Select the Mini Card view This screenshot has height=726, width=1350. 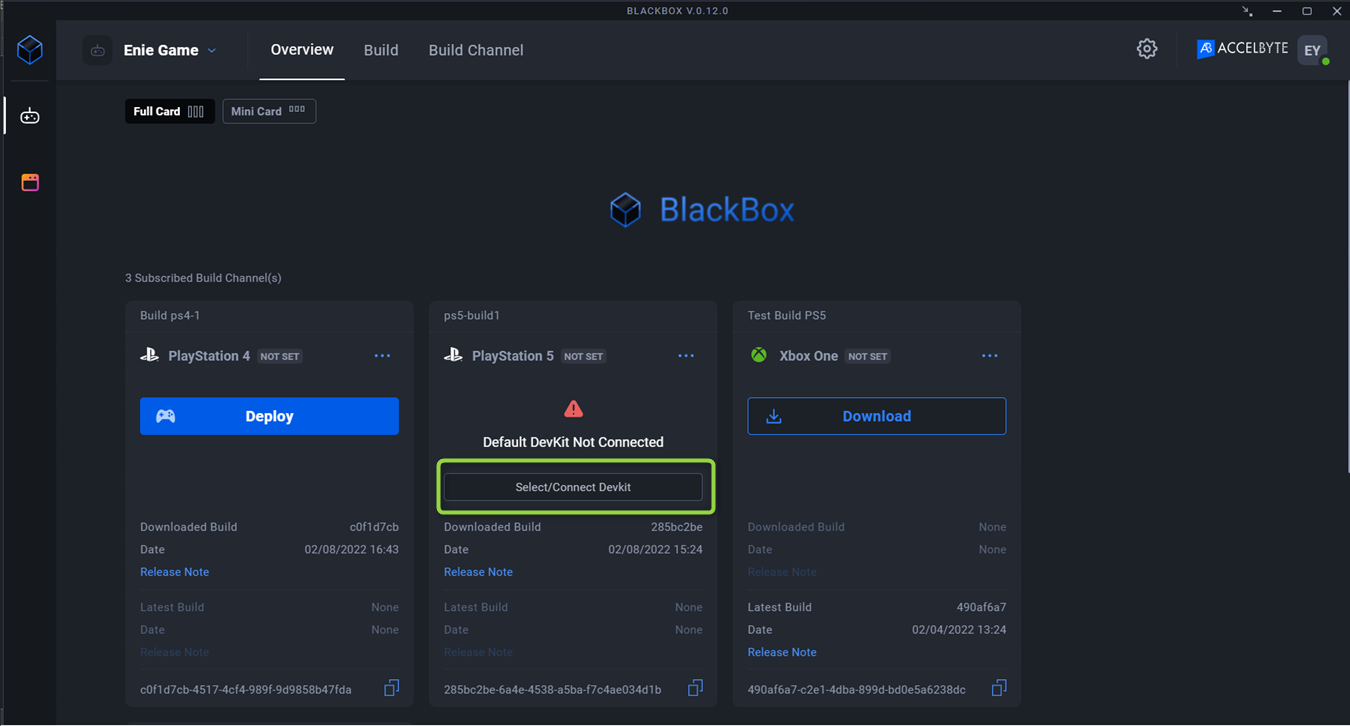[x=269, y=111]
